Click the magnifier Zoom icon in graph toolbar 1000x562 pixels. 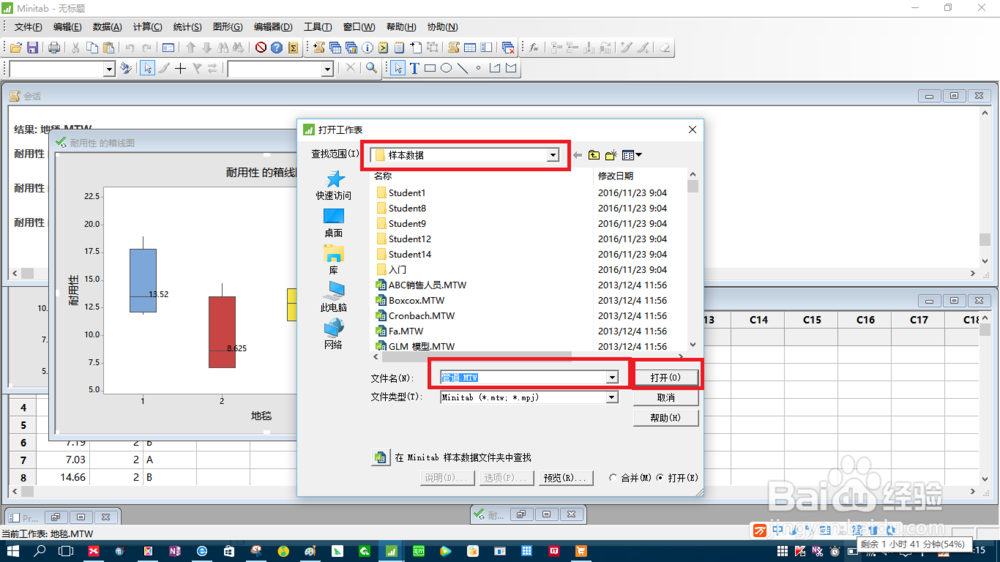[x=371, y=68]
